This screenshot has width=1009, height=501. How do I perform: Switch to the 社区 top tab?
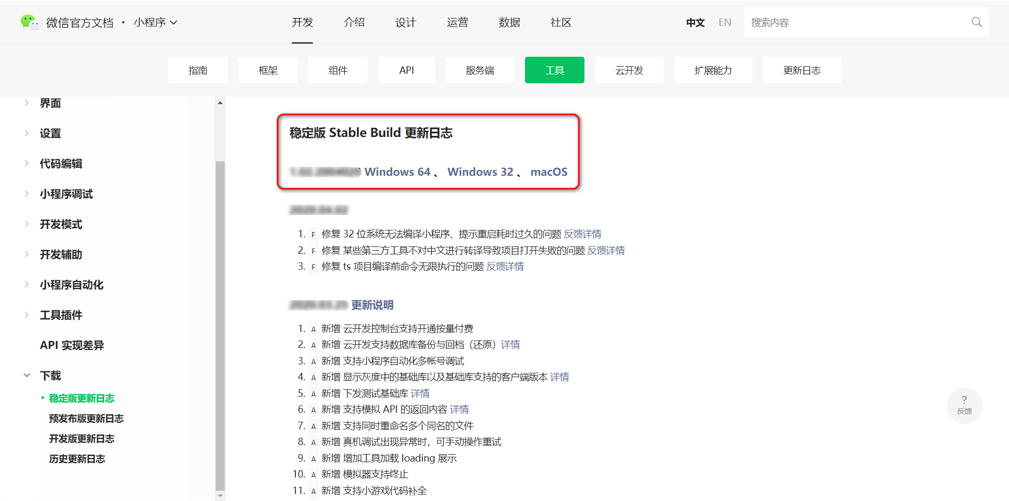560,22
